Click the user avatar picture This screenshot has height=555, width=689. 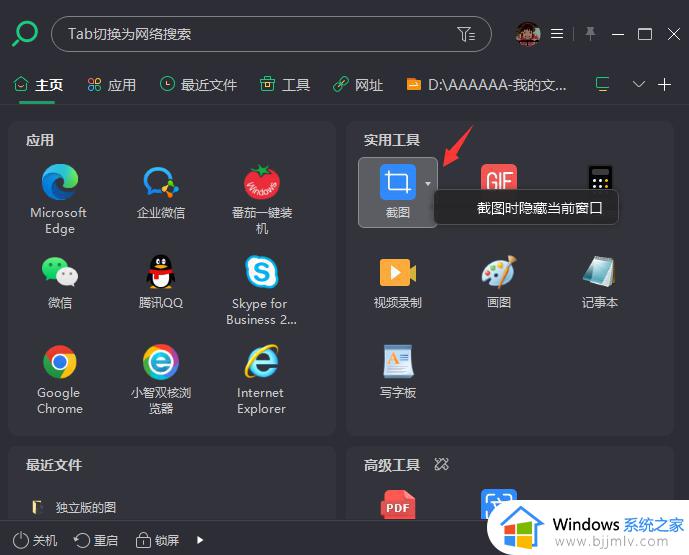click(x=527, y=34)
